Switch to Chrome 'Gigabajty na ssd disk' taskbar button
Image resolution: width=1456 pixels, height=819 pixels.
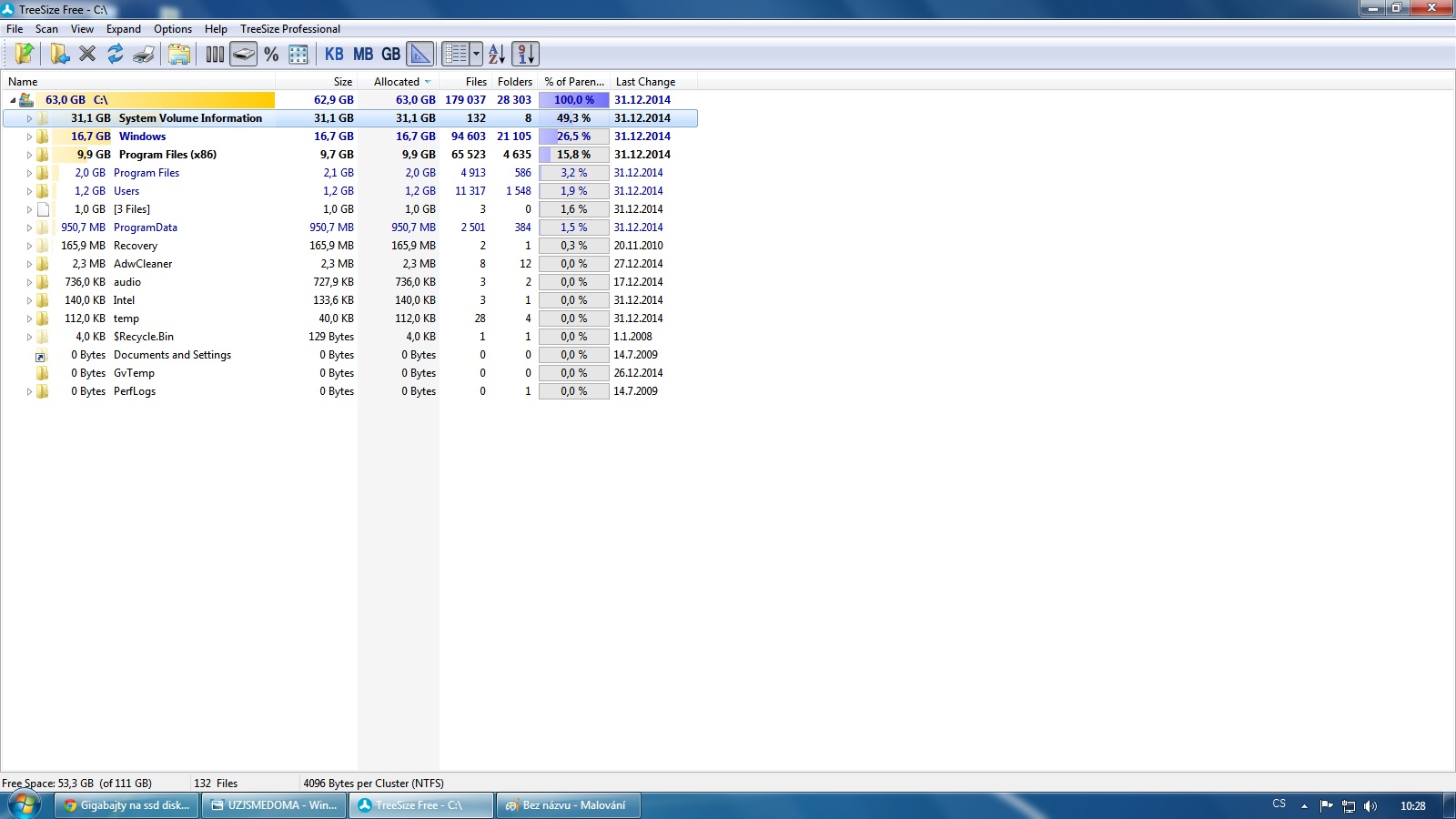point(127,805)
